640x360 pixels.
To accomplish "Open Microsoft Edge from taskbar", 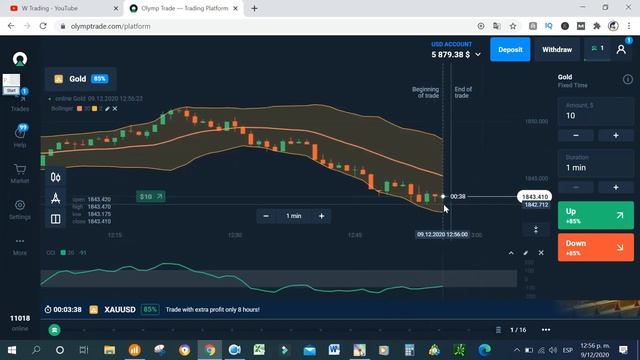I will coord(484,350).
